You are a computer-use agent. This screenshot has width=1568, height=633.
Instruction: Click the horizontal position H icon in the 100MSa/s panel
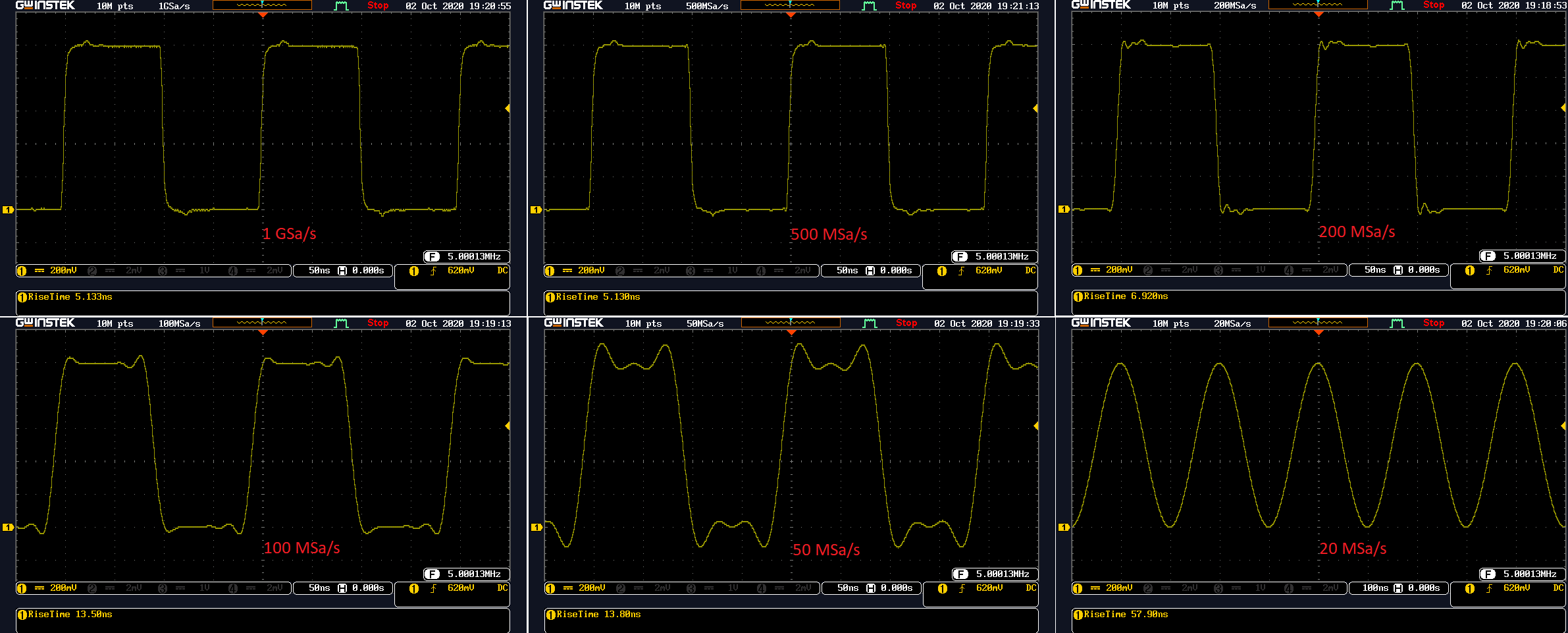point(342,588)
